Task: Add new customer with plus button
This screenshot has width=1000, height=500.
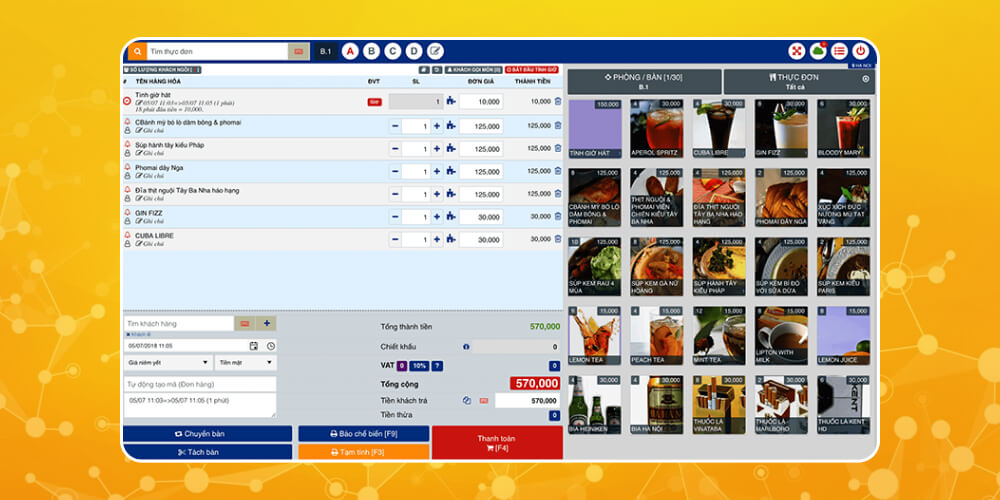Action: pyautogui.click(x=267, y=323)
